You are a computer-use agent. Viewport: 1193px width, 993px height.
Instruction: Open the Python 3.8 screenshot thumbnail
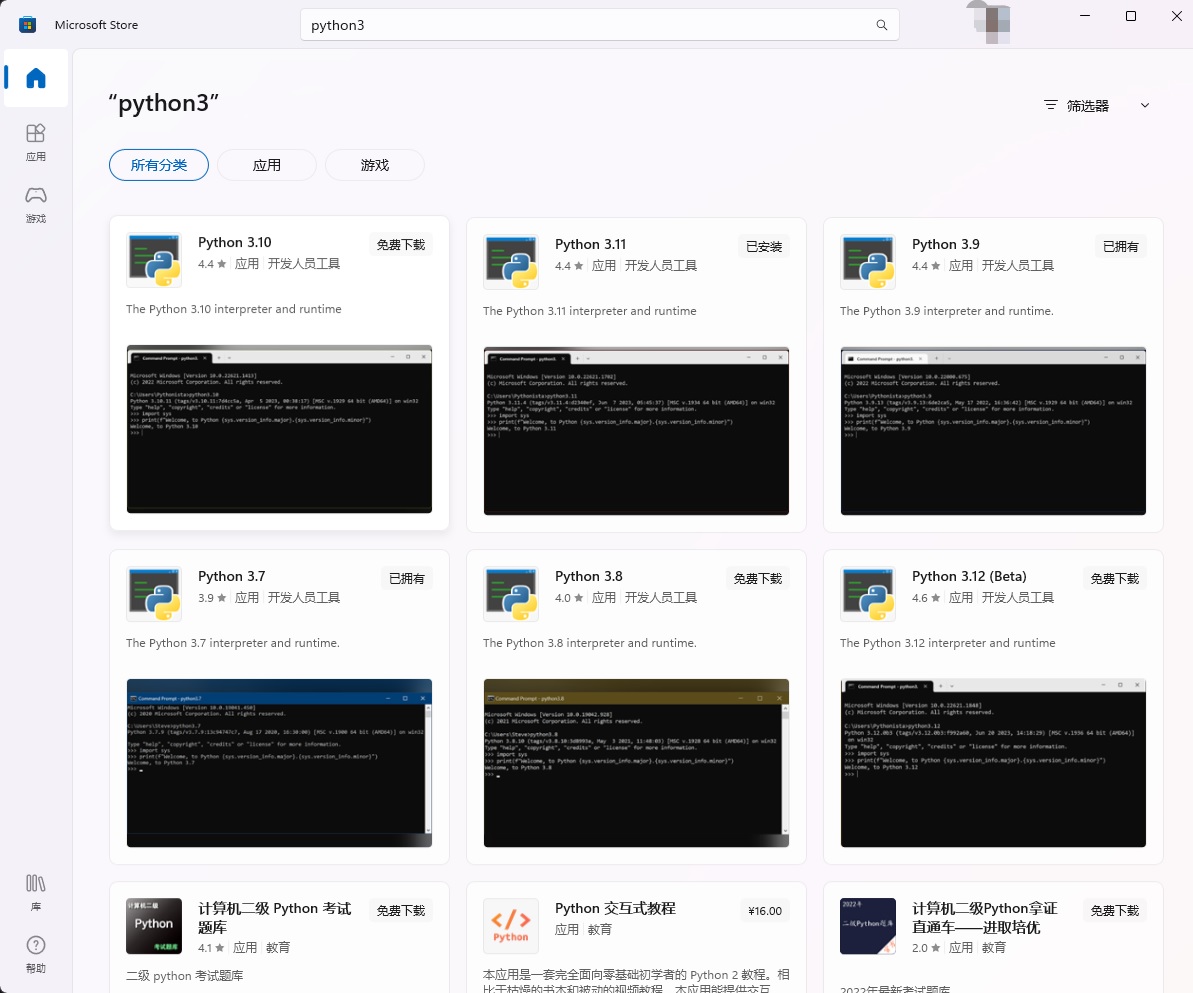[636, 763]
